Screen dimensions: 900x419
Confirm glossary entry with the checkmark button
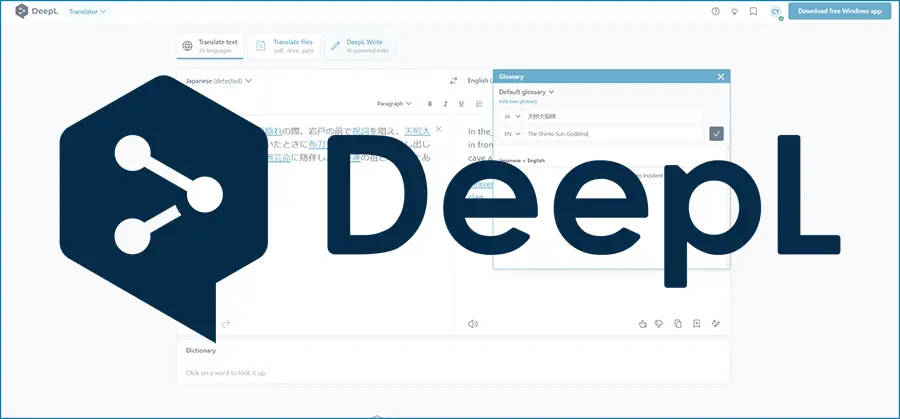[x=716, y=133]
